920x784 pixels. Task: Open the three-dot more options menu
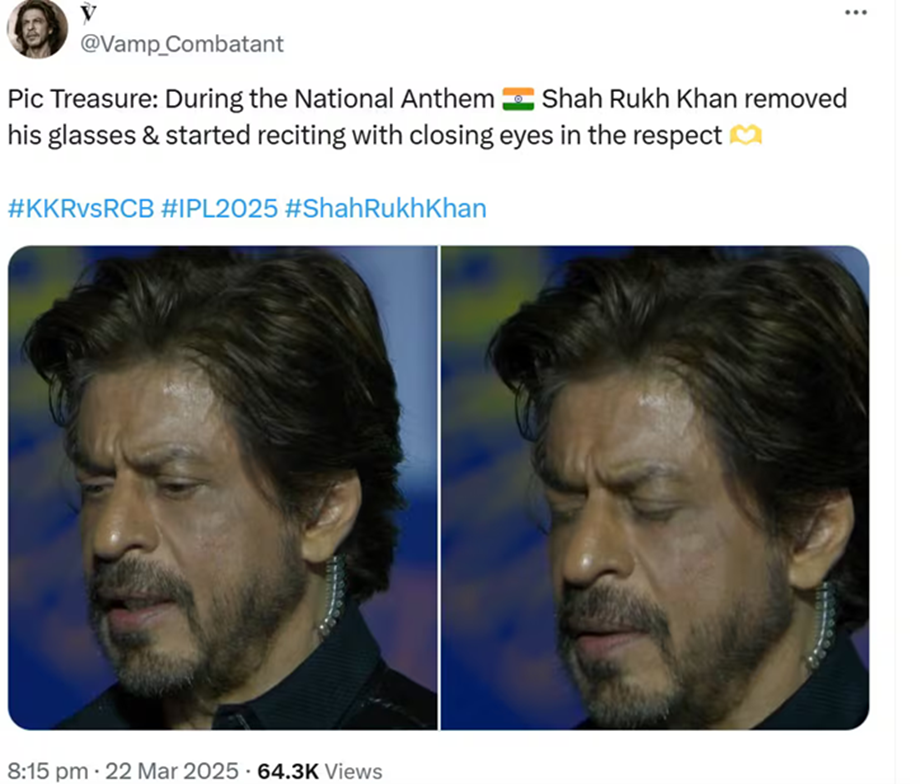pyautogui.click(x=856, y=12)
